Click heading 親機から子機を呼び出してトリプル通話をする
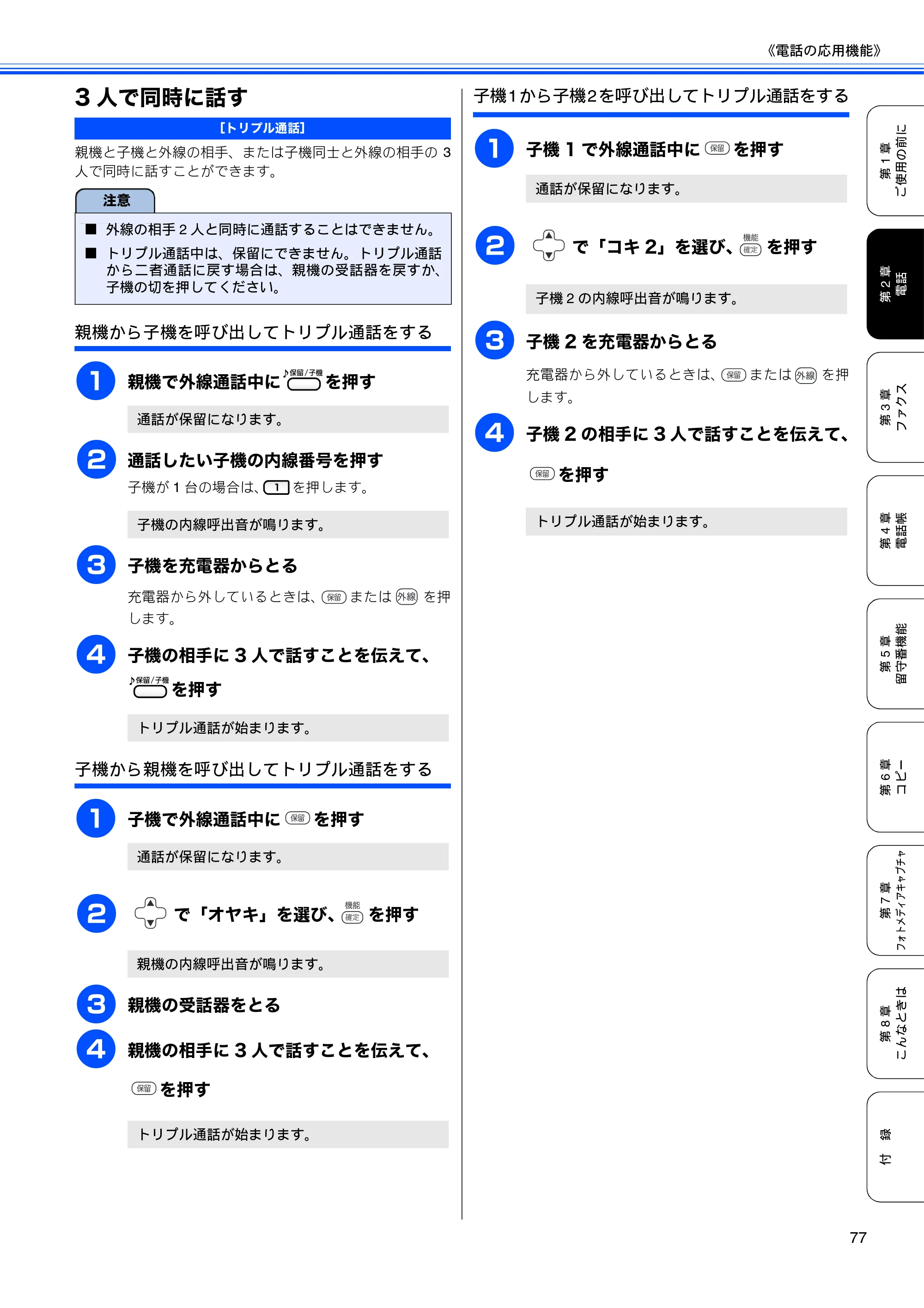This screenshot has height=1308, width=924. (254, 332)
